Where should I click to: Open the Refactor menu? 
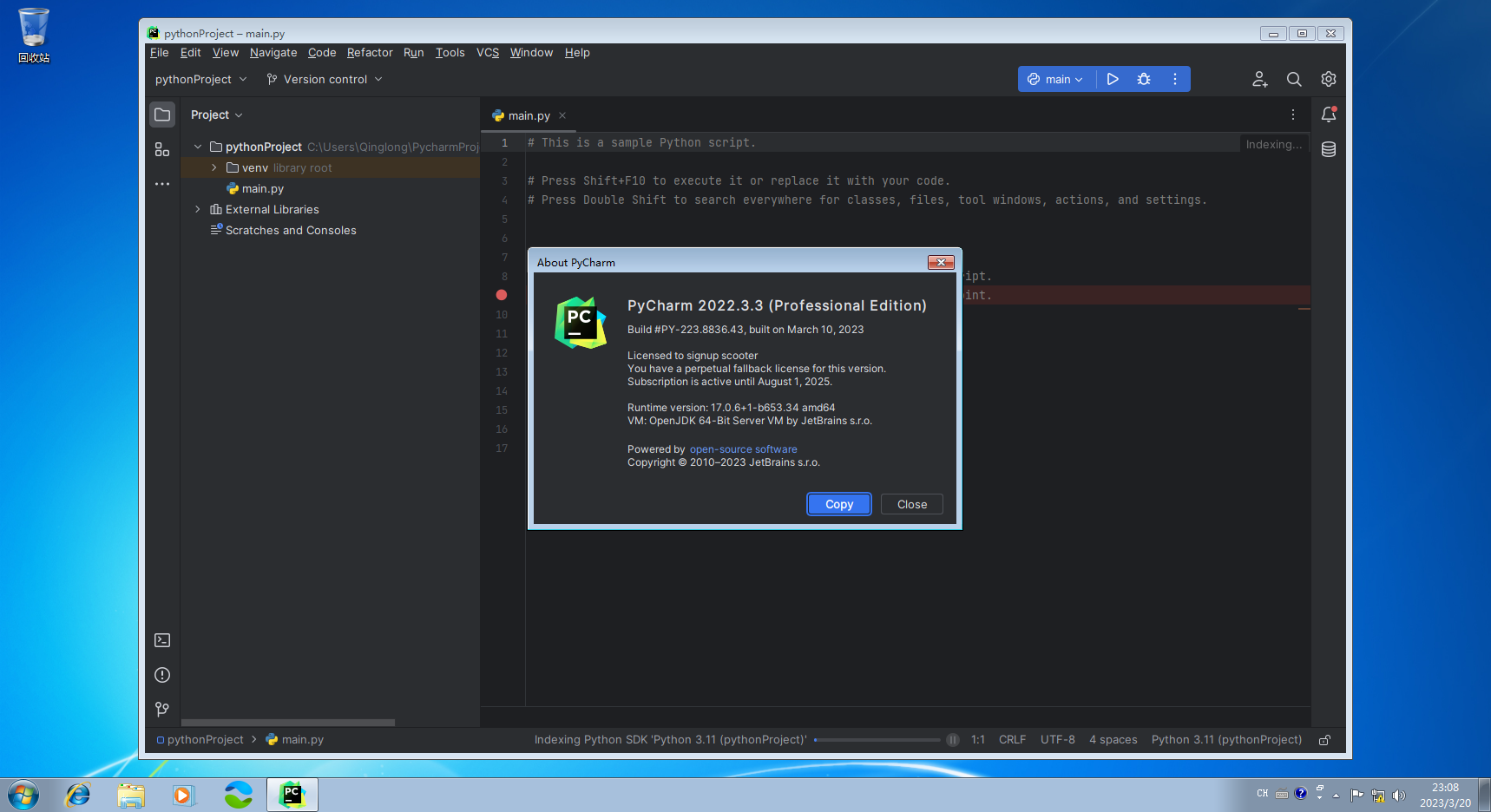click(370, 52)
